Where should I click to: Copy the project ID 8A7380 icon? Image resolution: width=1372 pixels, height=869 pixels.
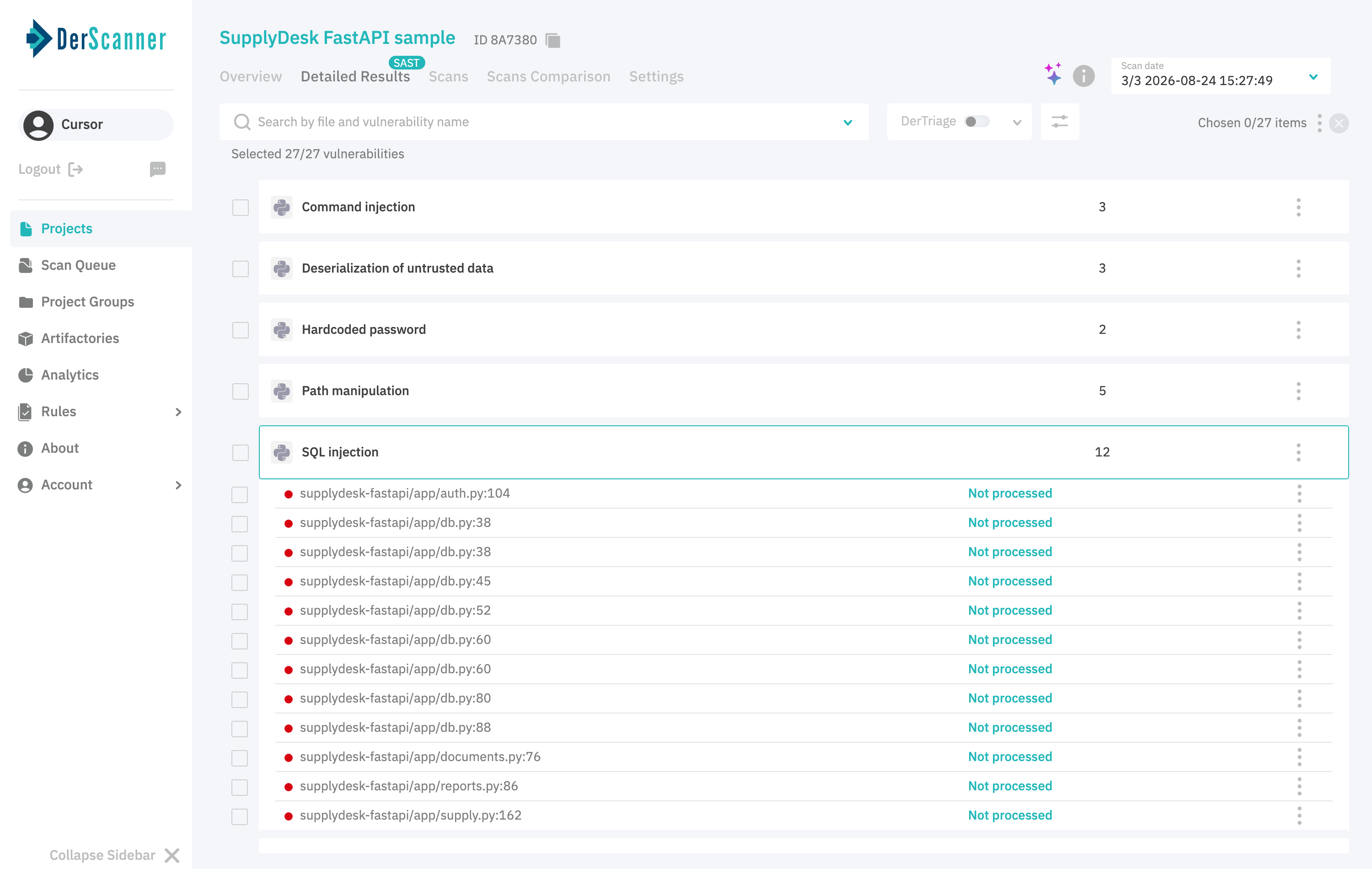click(x=552, y=40)
